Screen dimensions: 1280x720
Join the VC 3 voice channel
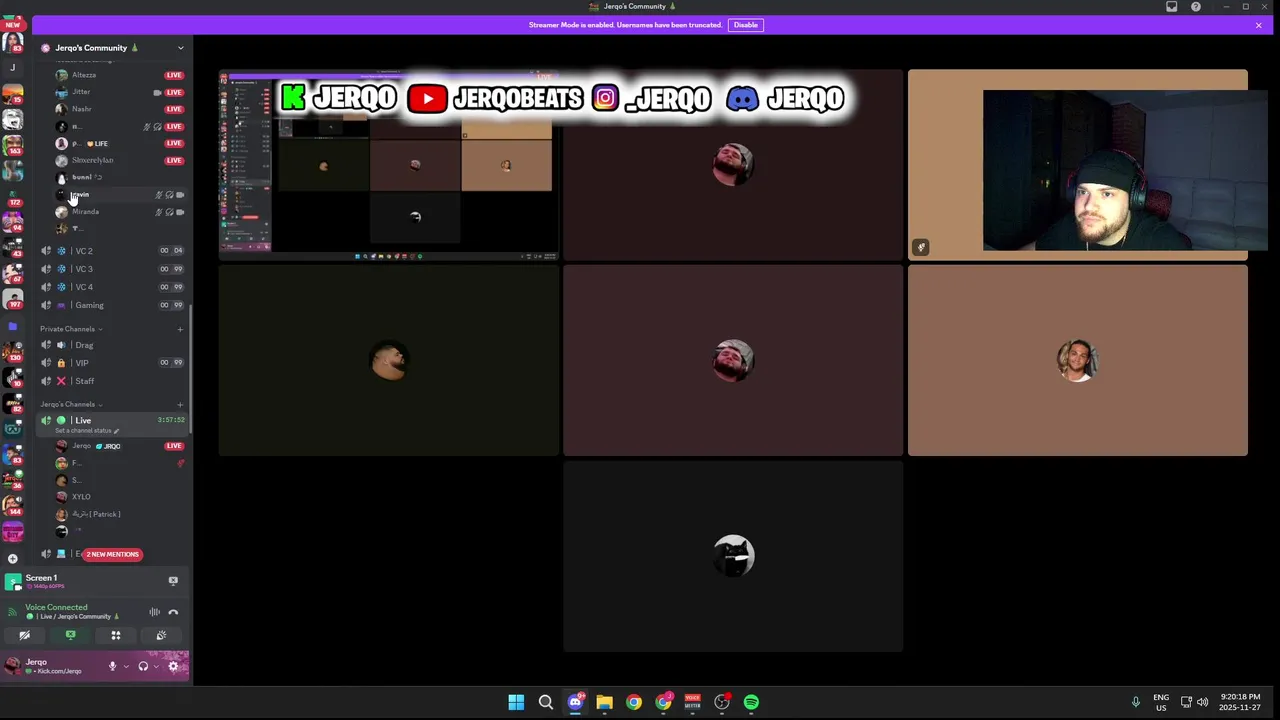coord(113,269)
